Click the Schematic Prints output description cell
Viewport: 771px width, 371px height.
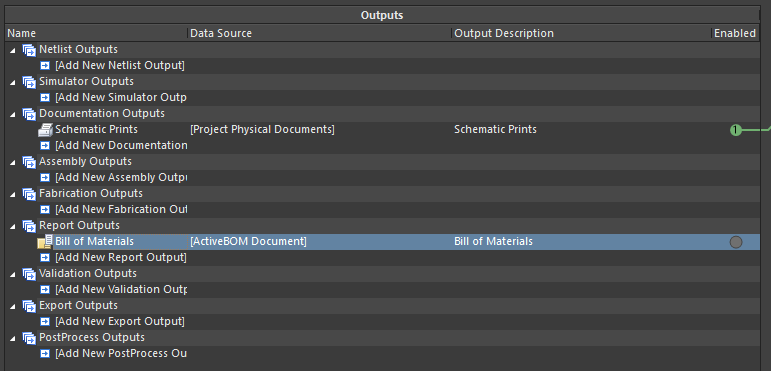coord(495,130)
